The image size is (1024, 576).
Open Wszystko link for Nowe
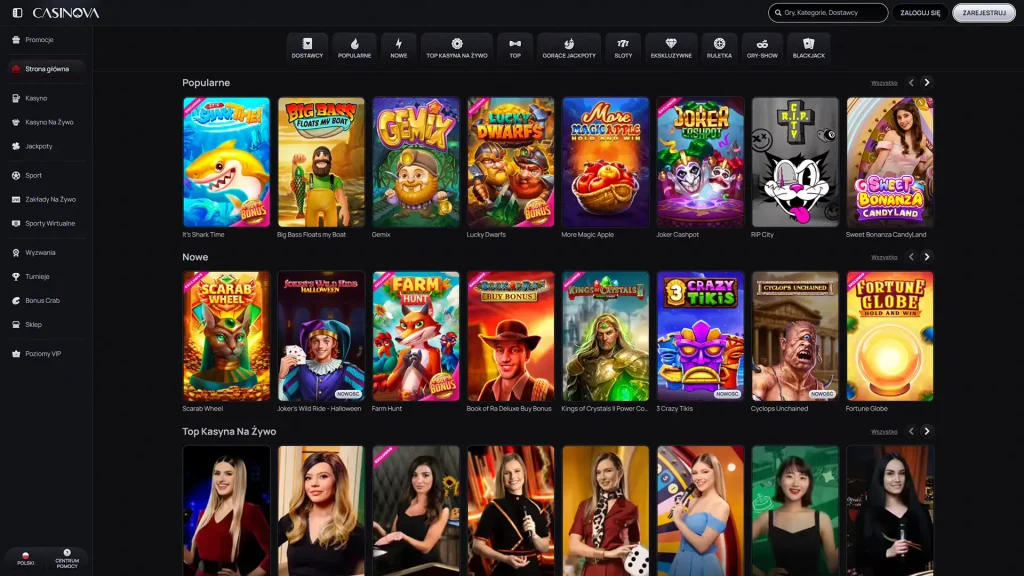[884, 257]
